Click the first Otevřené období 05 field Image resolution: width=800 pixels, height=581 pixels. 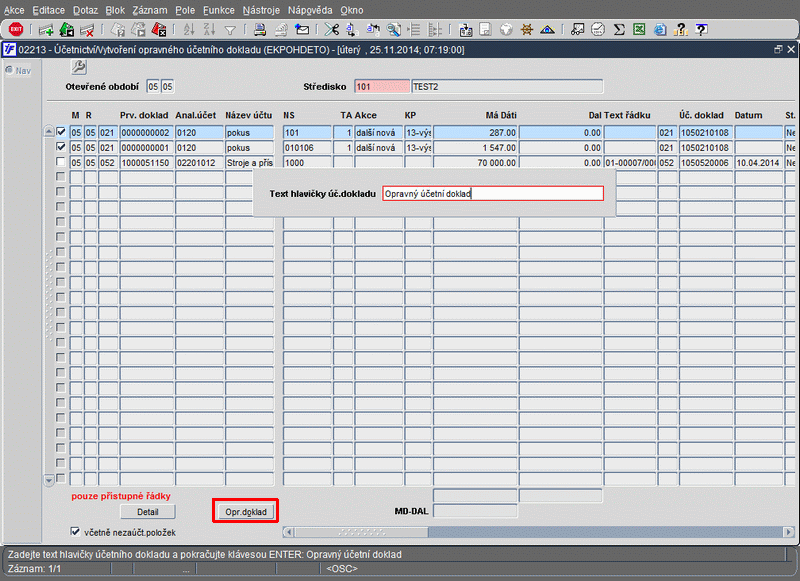pyautogui.click(x=153, y=87)
